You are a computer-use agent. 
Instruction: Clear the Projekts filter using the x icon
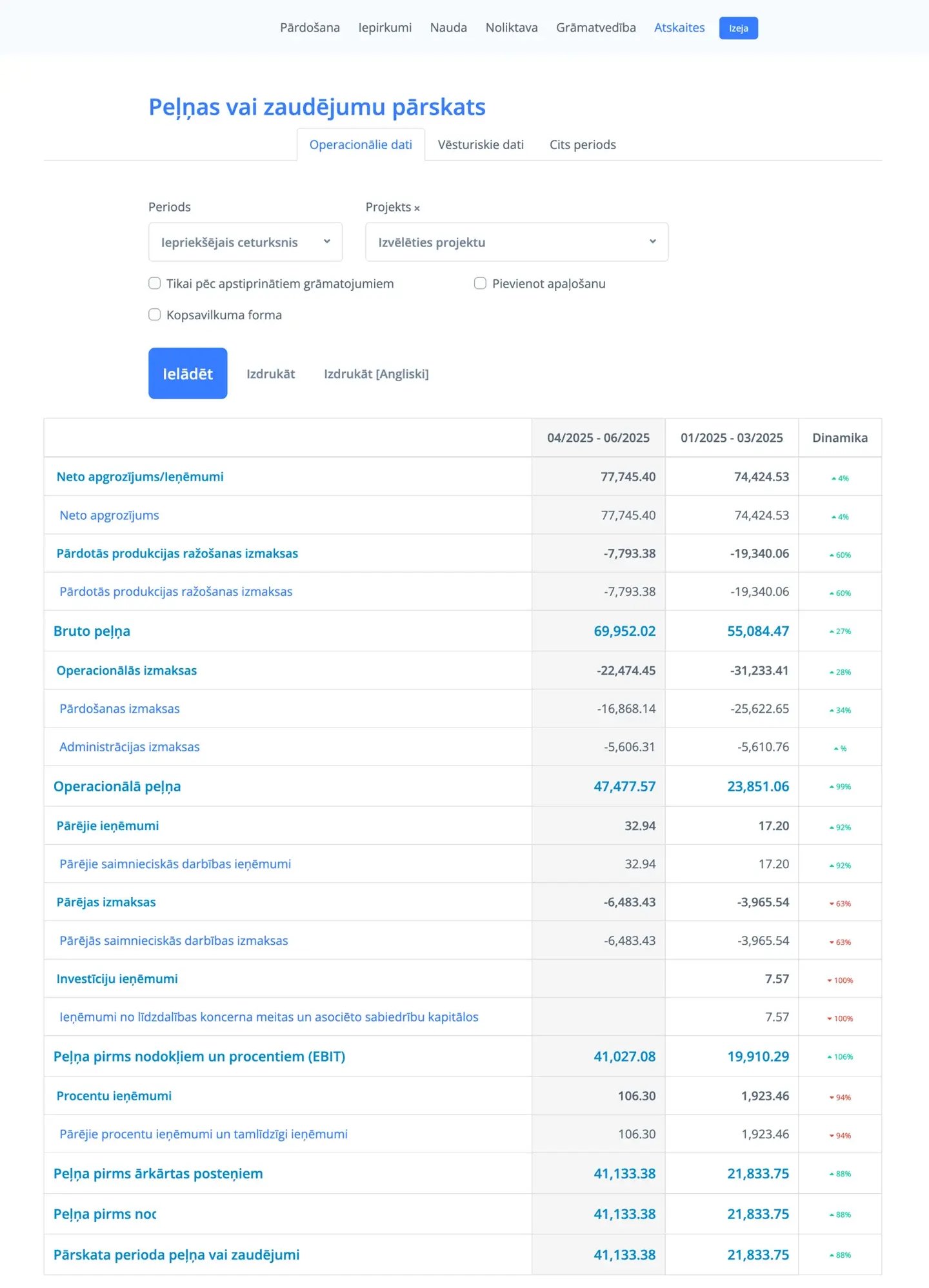(417, 208)
